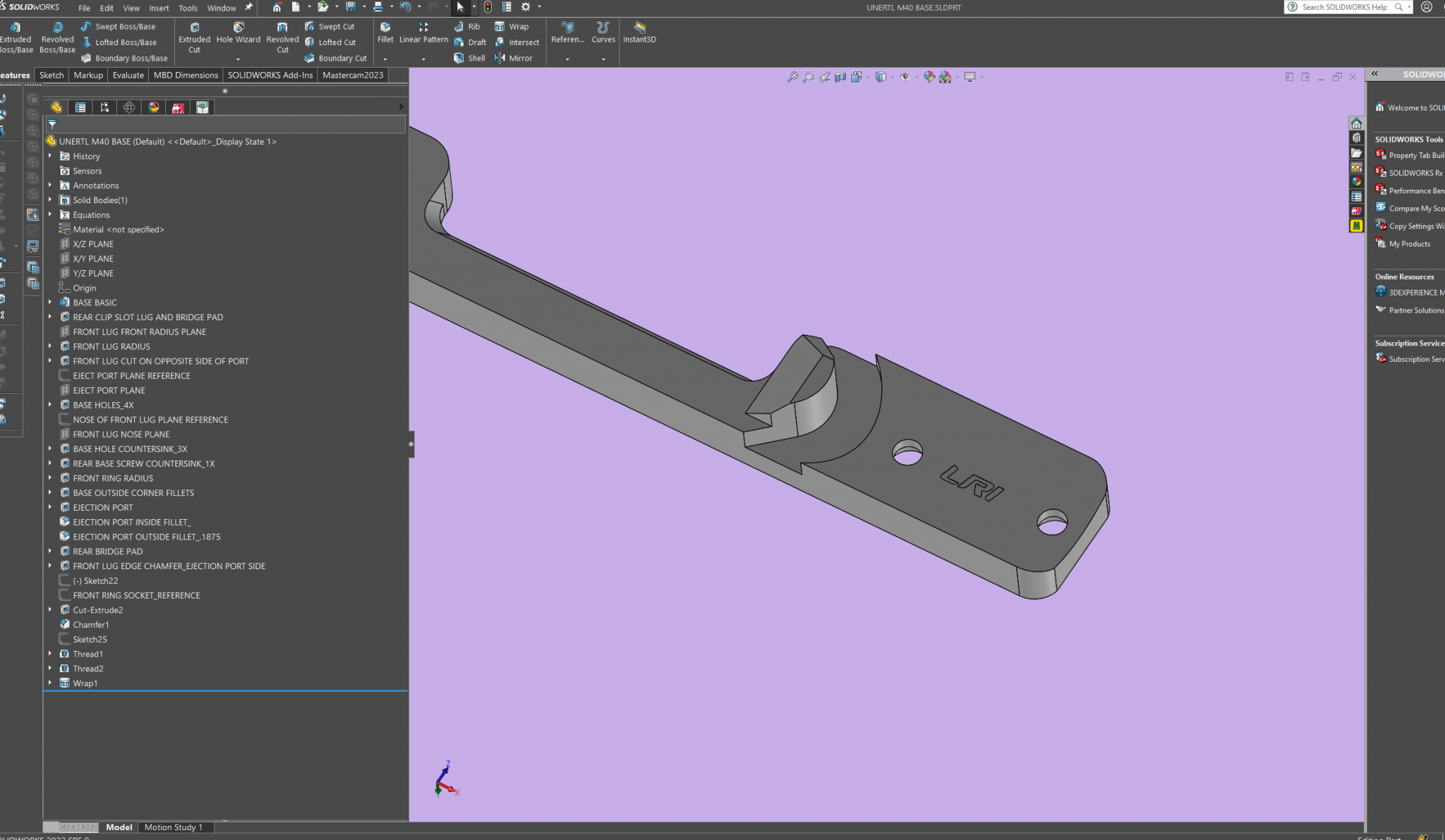Select the Wrap tool

[x=512, y=26]
